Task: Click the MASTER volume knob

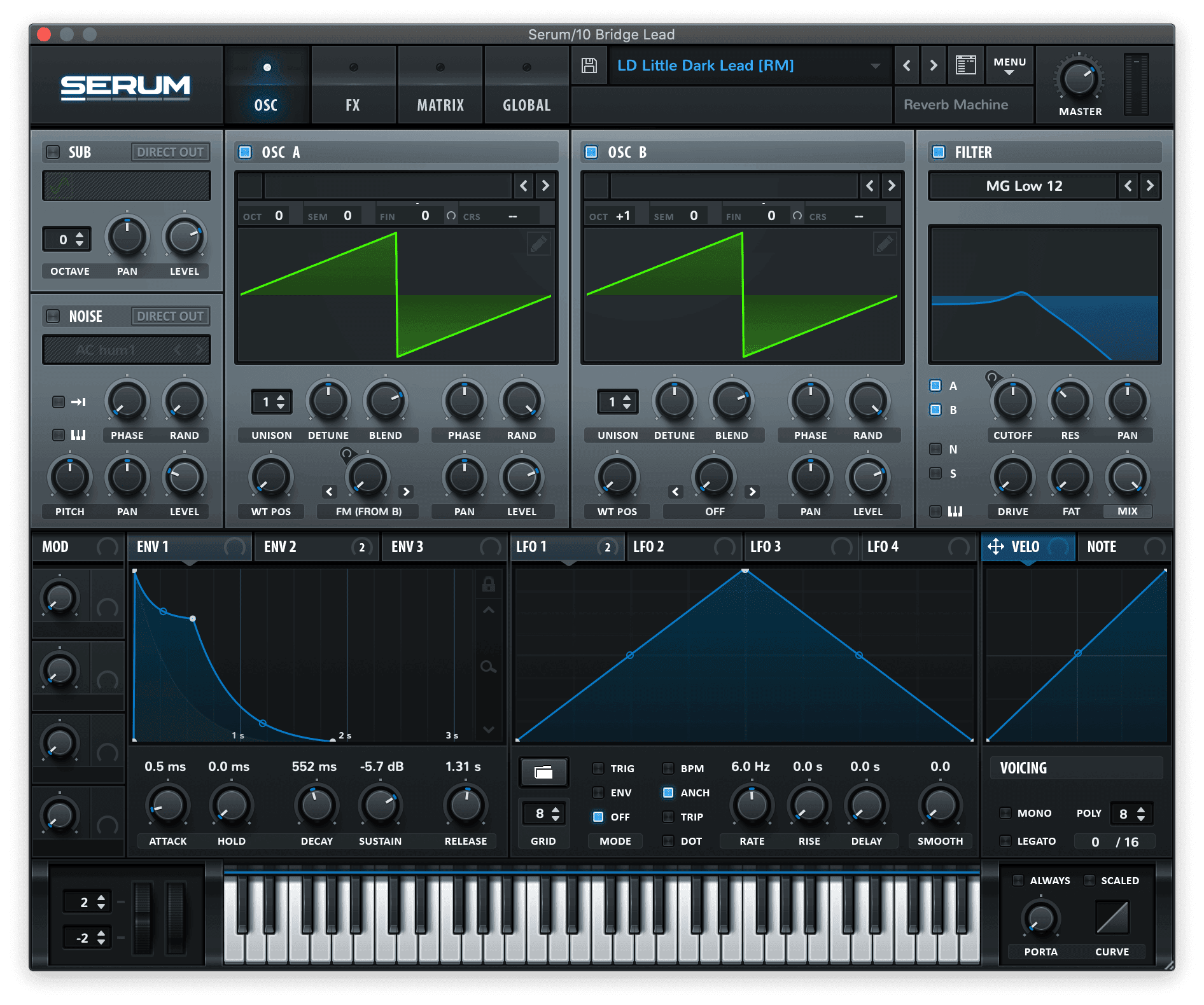Action: point(1079,79)
